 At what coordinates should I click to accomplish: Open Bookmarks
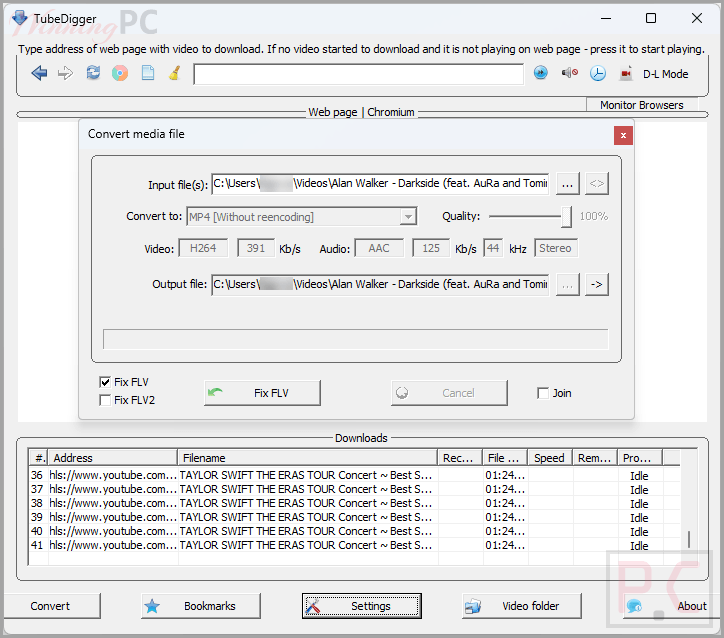(x=201, y=606)
